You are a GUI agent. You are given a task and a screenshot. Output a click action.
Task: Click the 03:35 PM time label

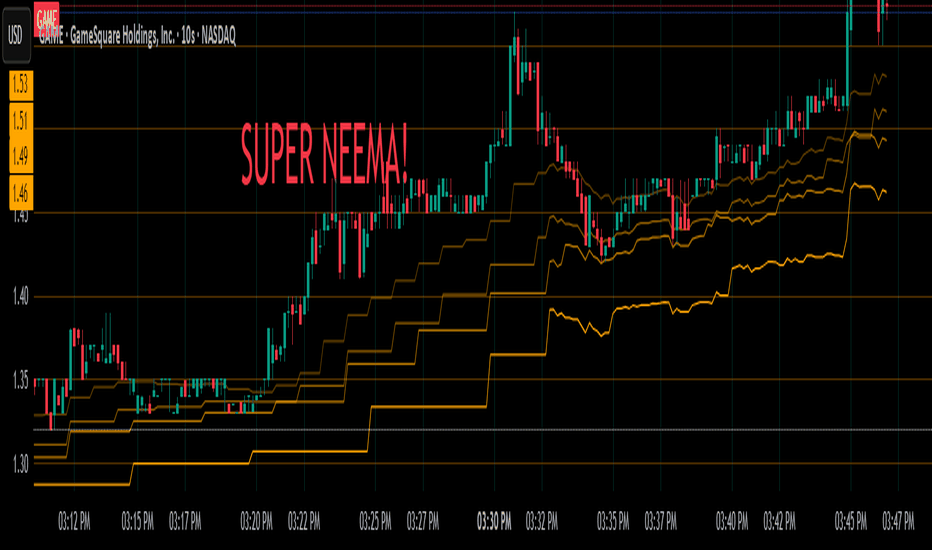tap(613, 522)
